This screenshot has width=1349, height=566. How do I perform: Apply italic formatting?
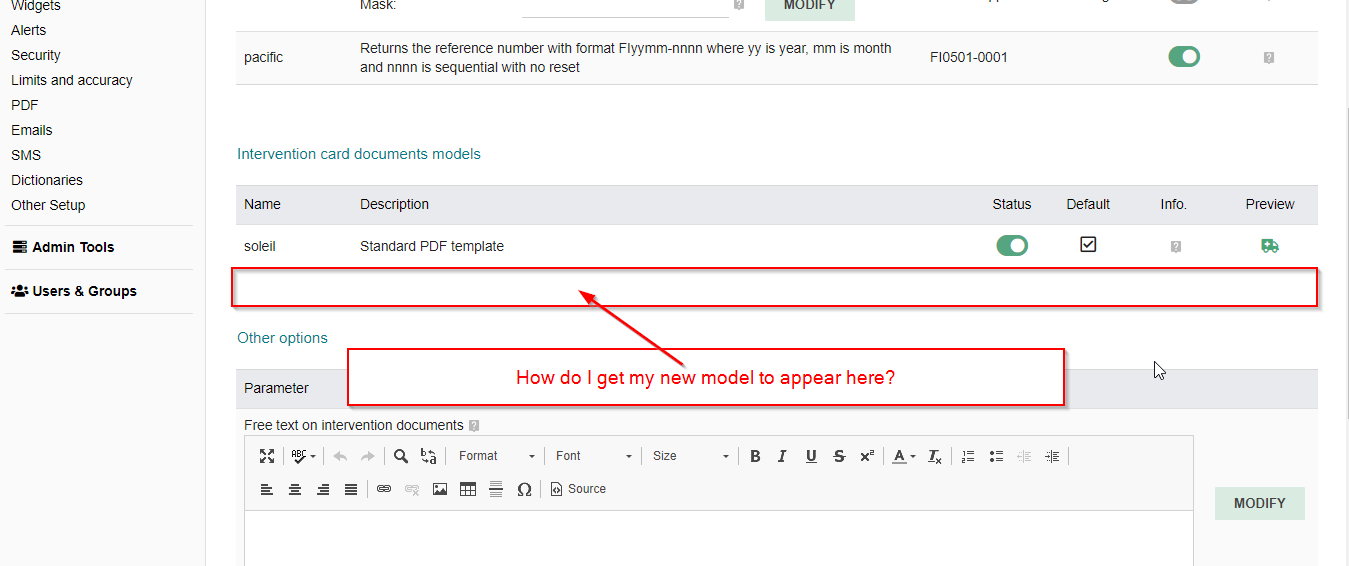point(782,456)
